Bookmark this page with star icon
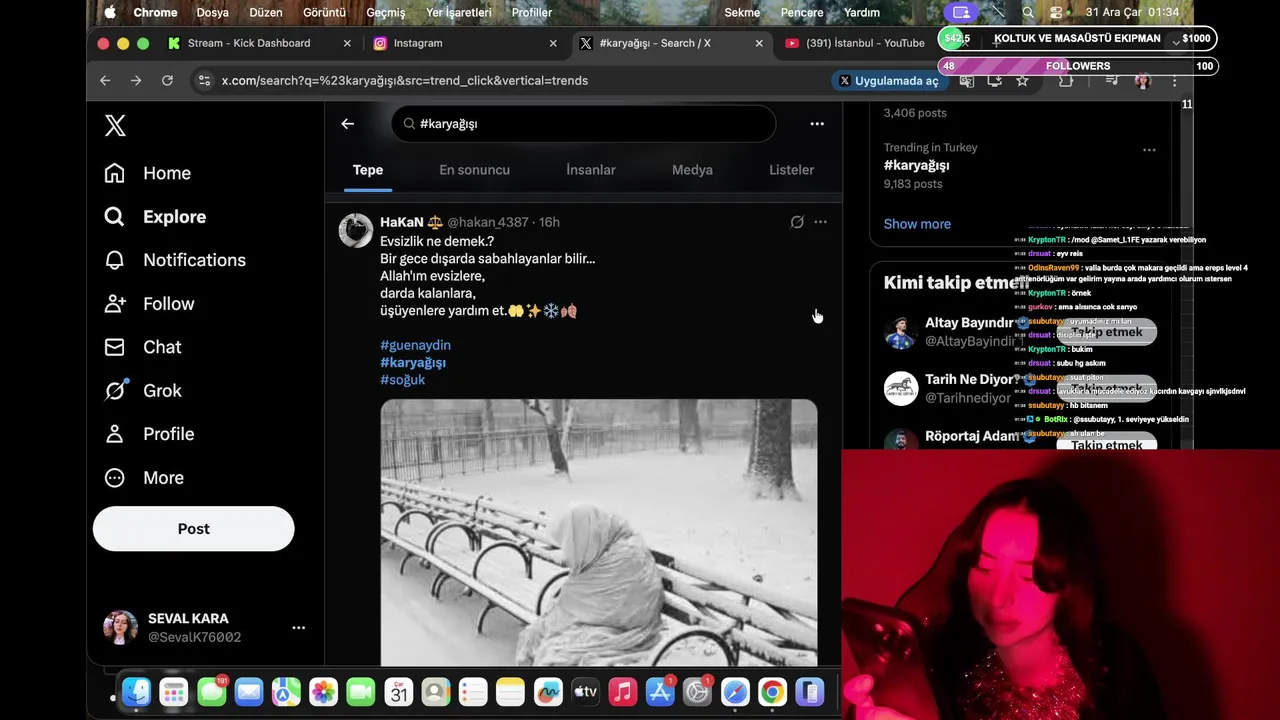This screenshot has width=1280, height=720. coord(1022,81)
